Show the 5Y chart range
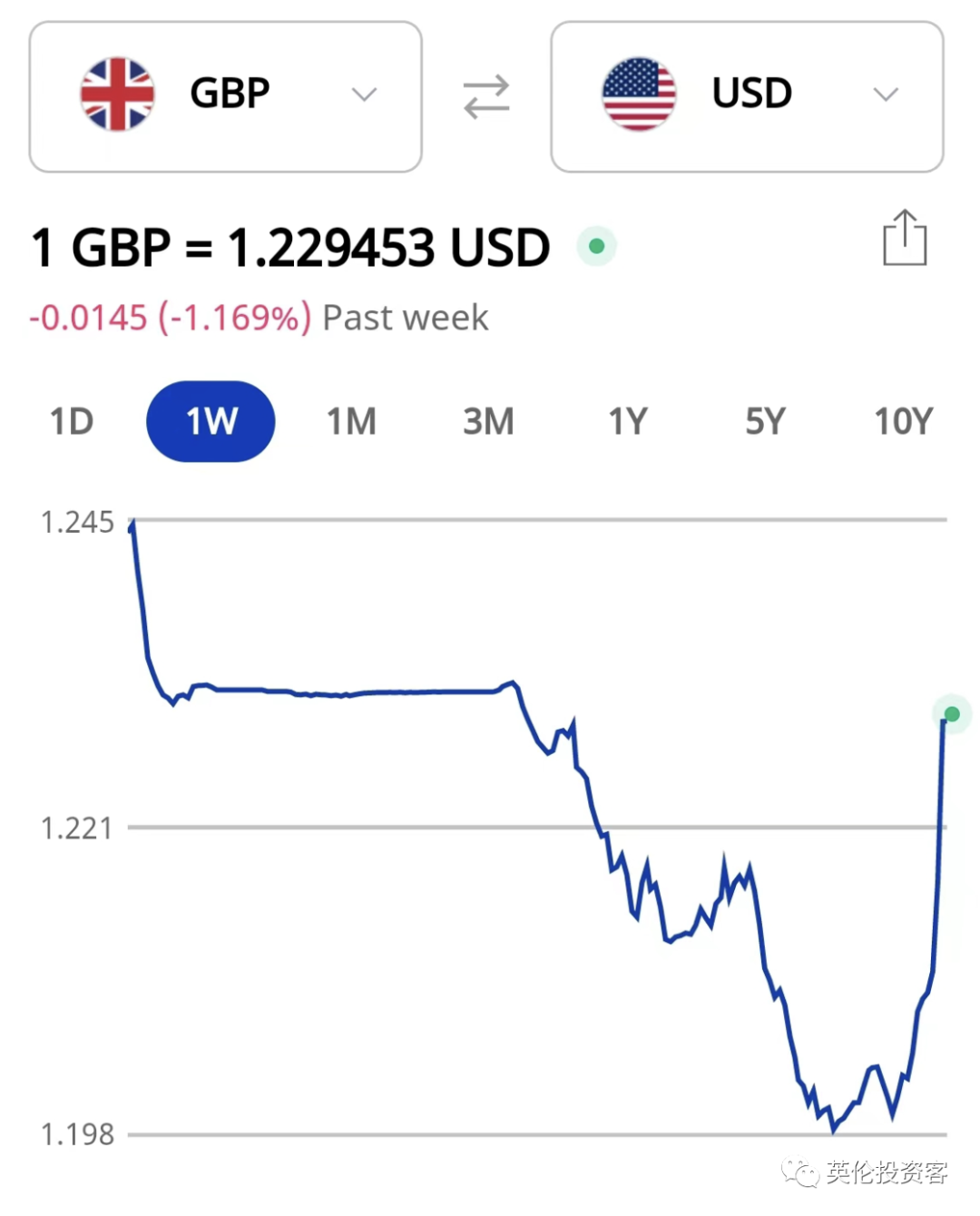 coord(765,422)
